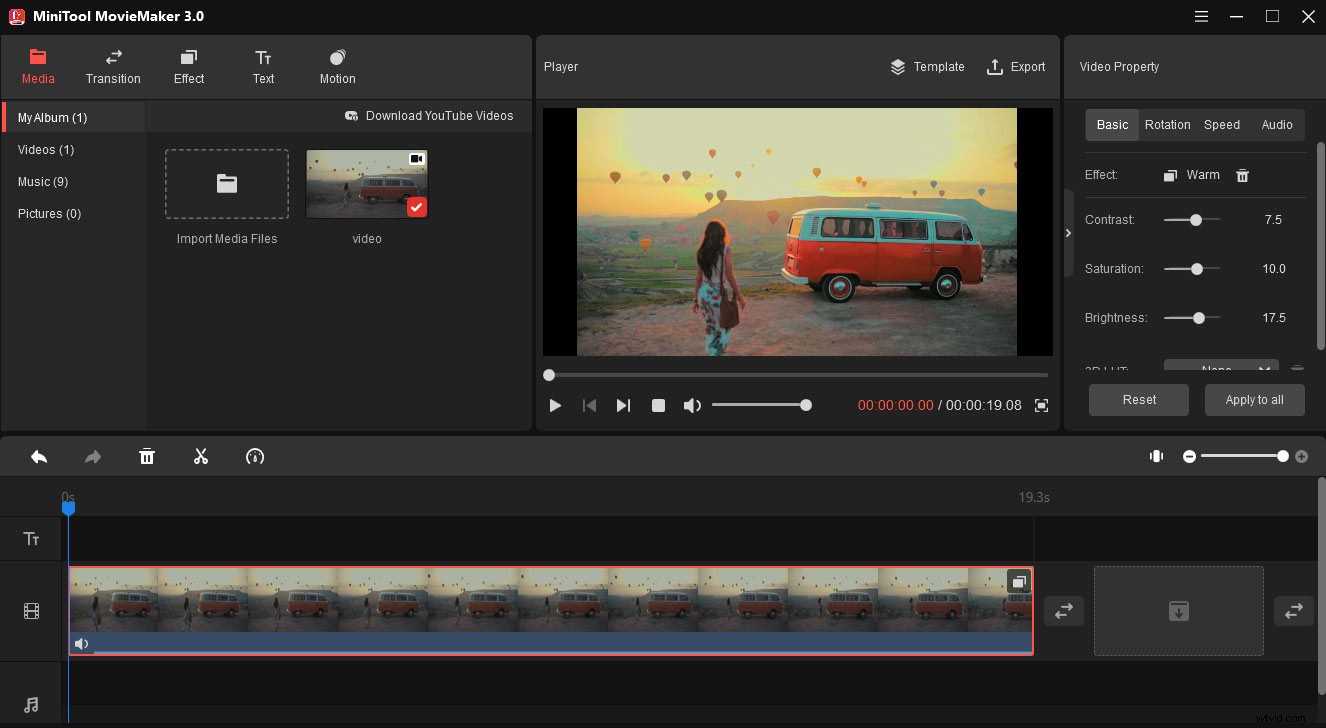
Task: Delete the selected clip using trash icon
Action: (147, 456)
